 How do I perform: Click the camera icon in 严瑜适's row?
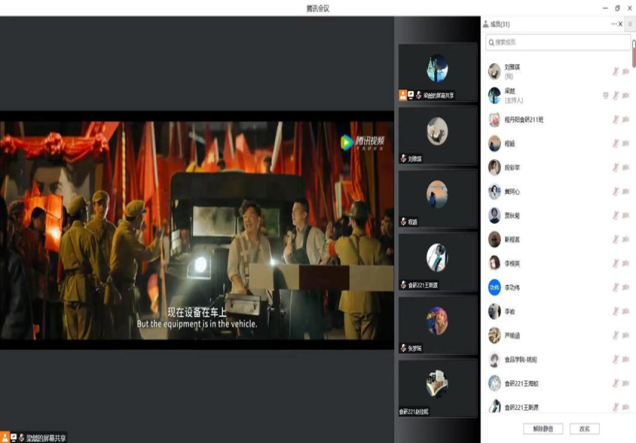pyautogui.click(x=626, y=335)
